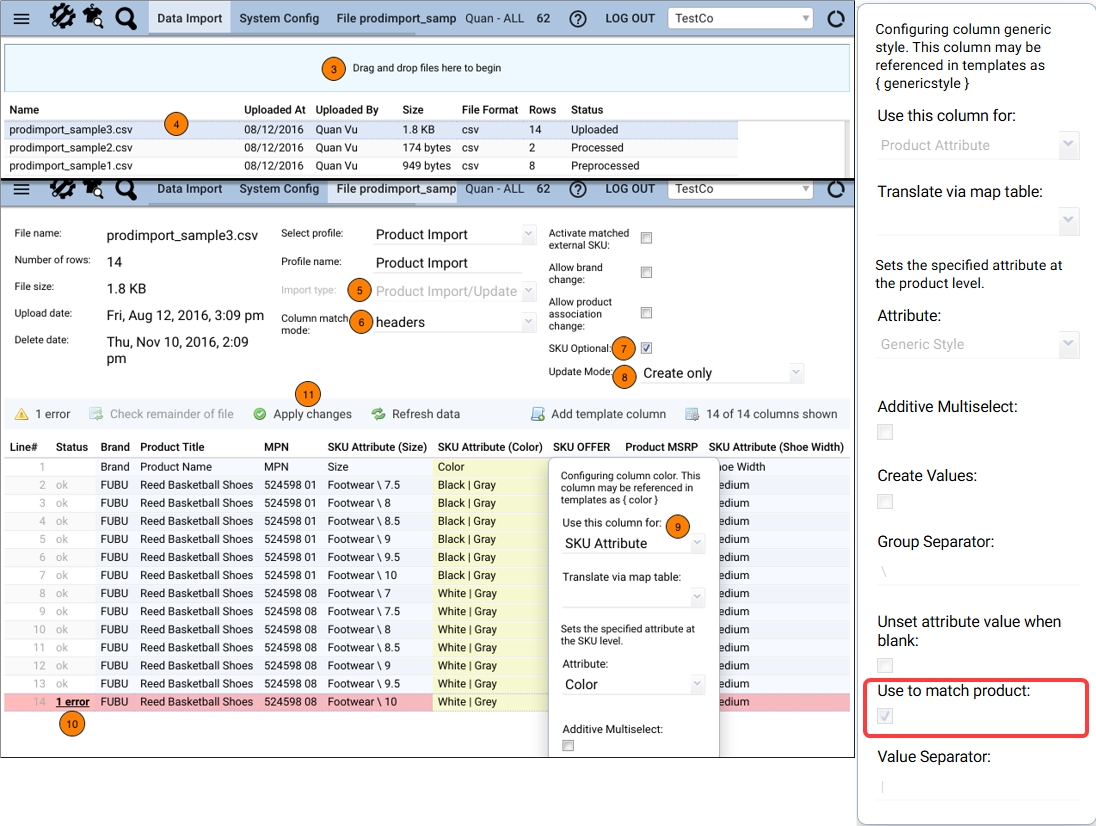Click the help question mark in topmost bar
1096x826 pixels.
pos(577,19)
